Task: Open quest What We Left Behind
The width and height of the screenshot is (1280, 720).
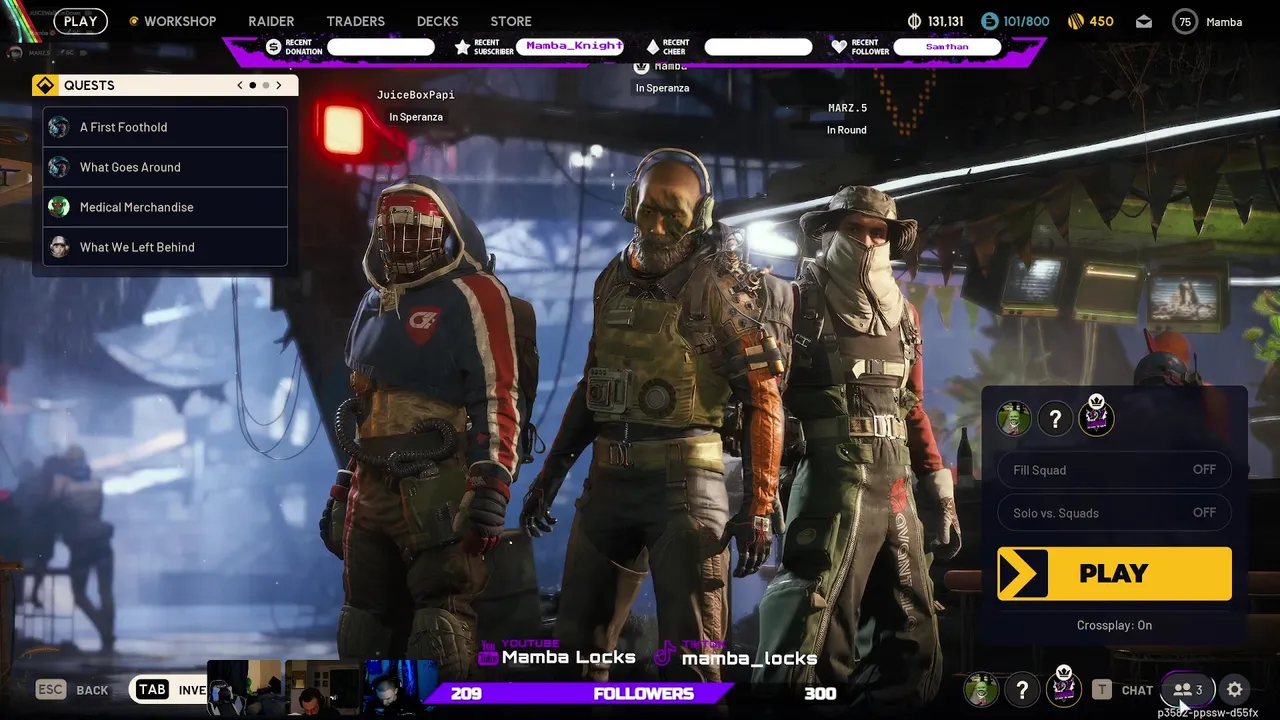Action: [165, 247]
